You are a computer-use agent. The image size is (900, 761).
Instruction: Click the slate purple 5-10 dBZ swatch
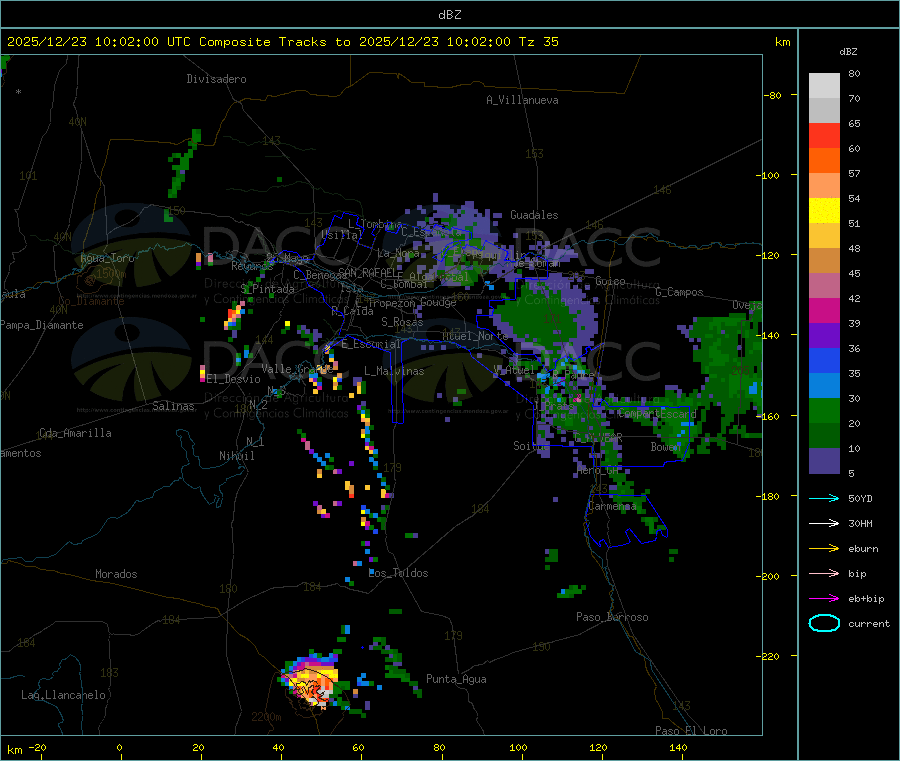pyautogui.click(x=824, y=461)
